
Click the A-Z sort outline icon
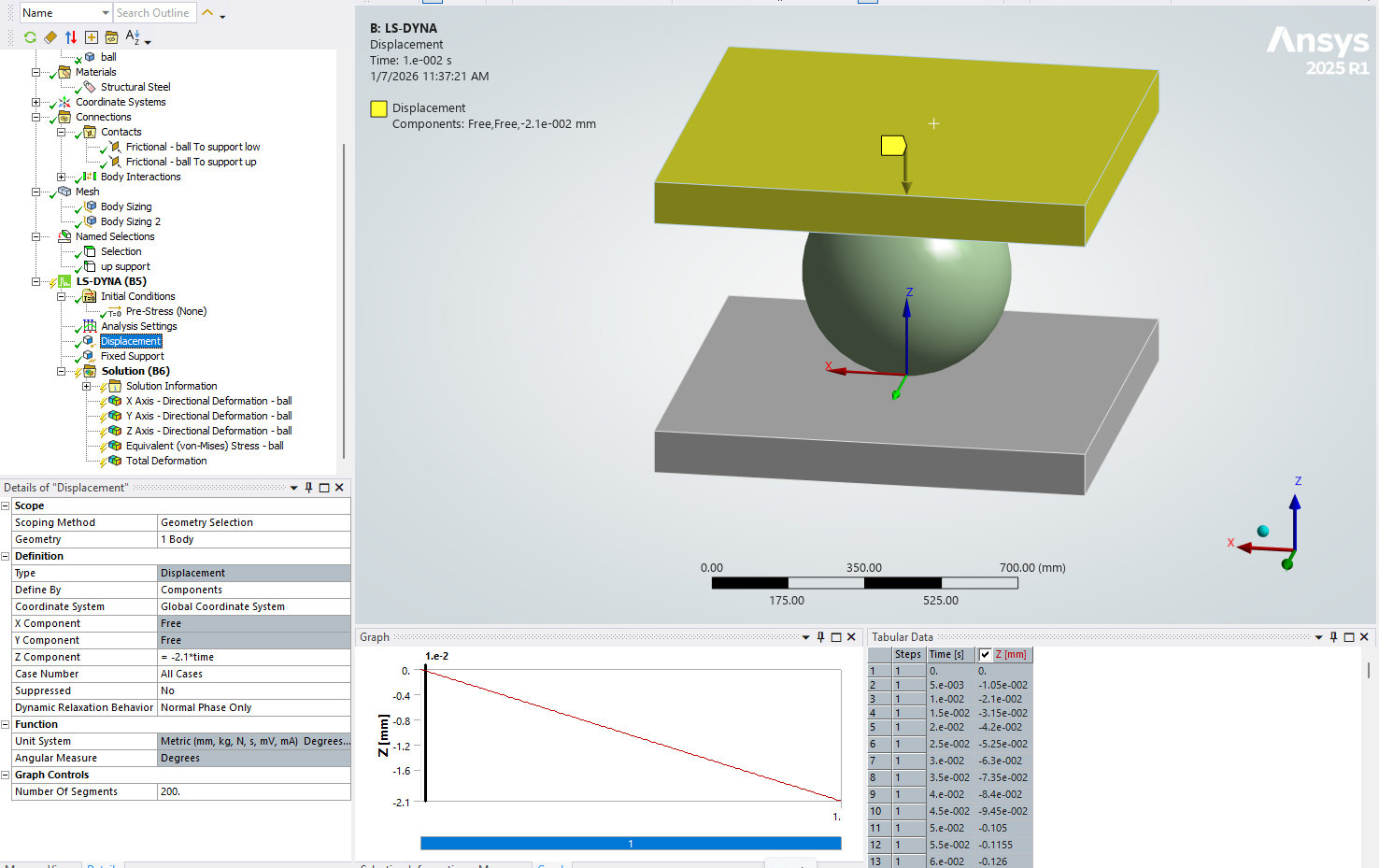pyautogui.click(x=133, y=37)
